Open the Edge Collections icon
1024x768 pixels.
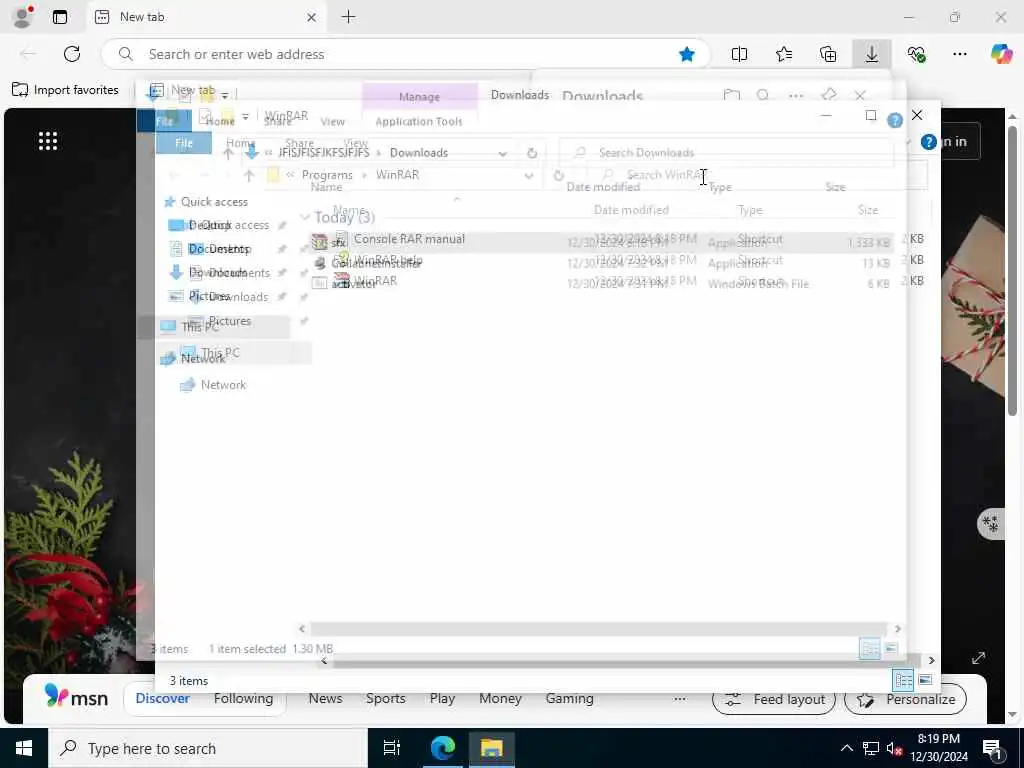[x=828, y=54]
